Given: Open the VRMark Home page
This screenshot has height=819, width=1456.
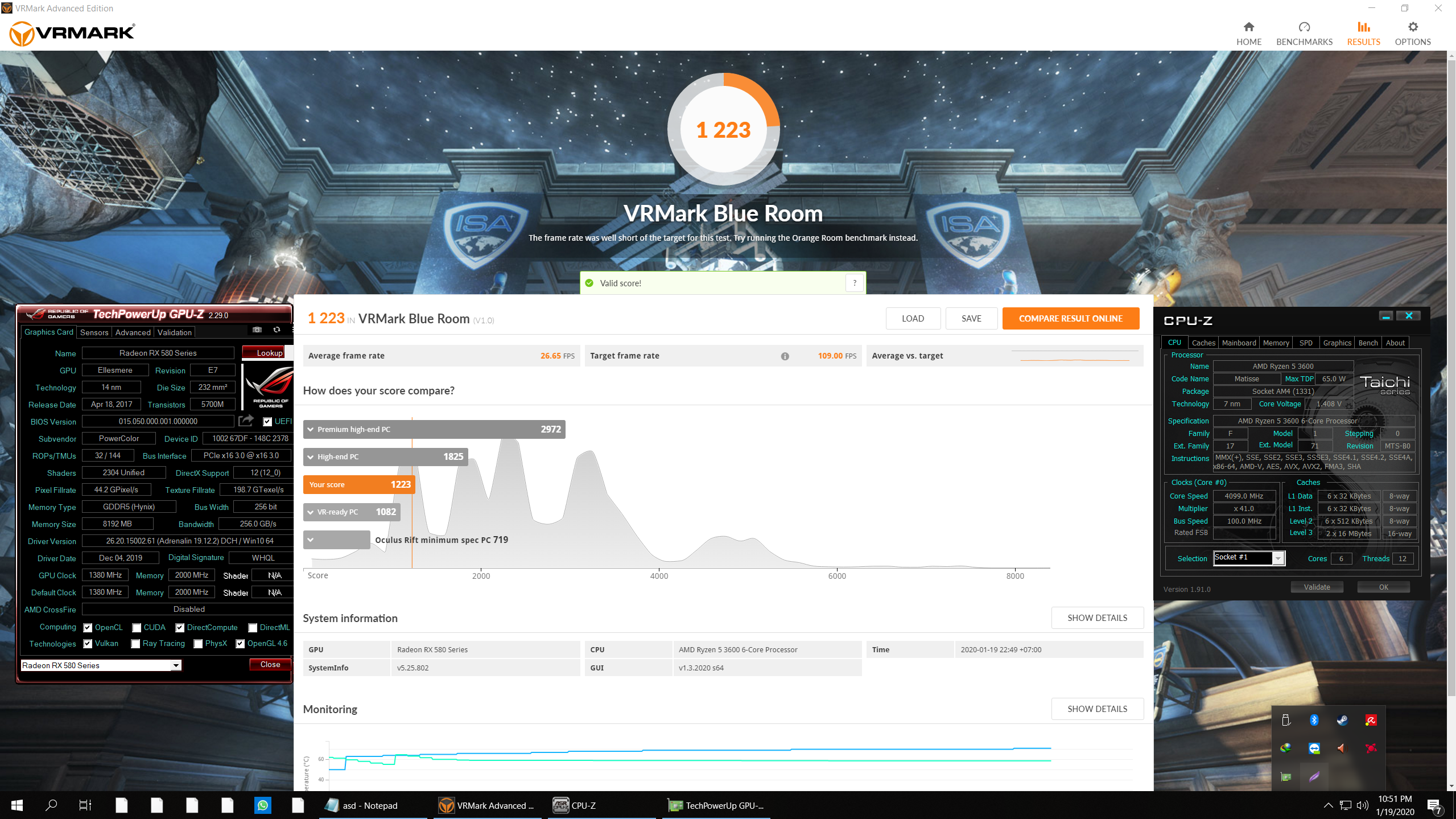Looking at the screenshot, I should click(x=1248, y=34).
